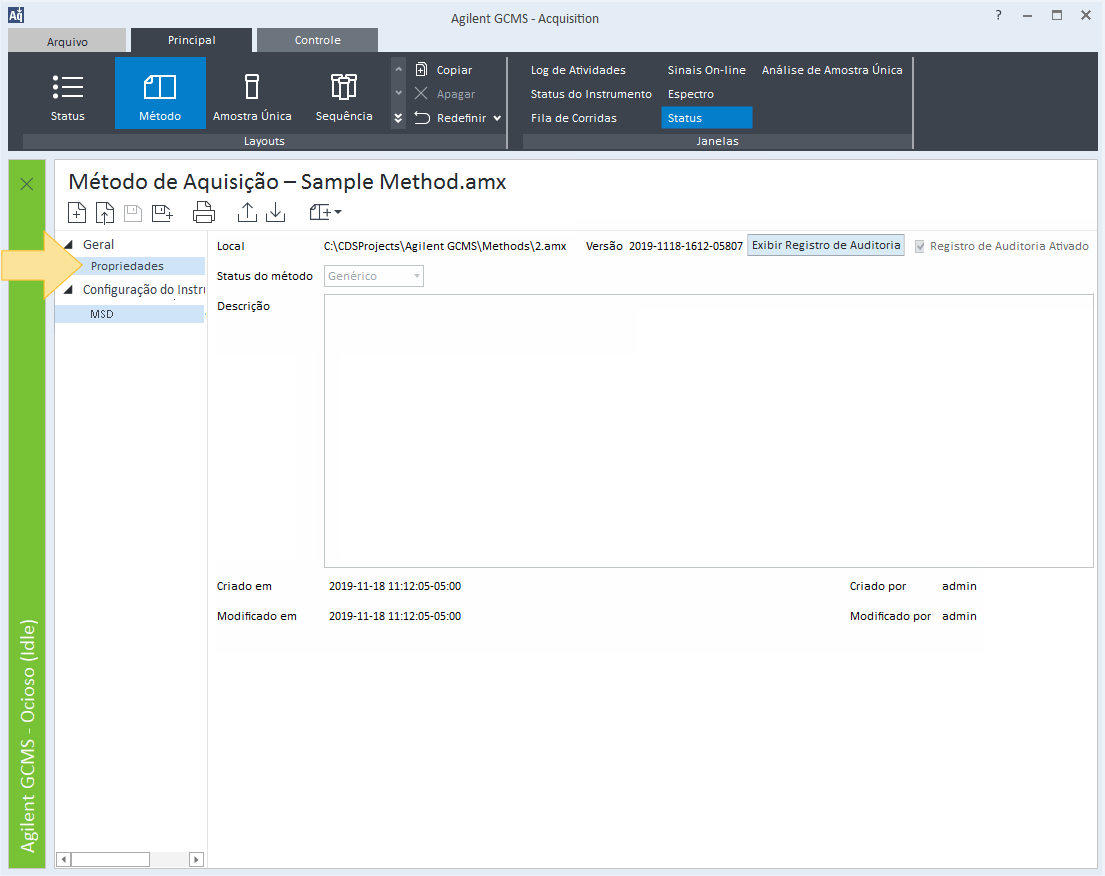Open the Log de Atividades window
The width and height of the screenshot is (1105, 876).
coord(578,70)
